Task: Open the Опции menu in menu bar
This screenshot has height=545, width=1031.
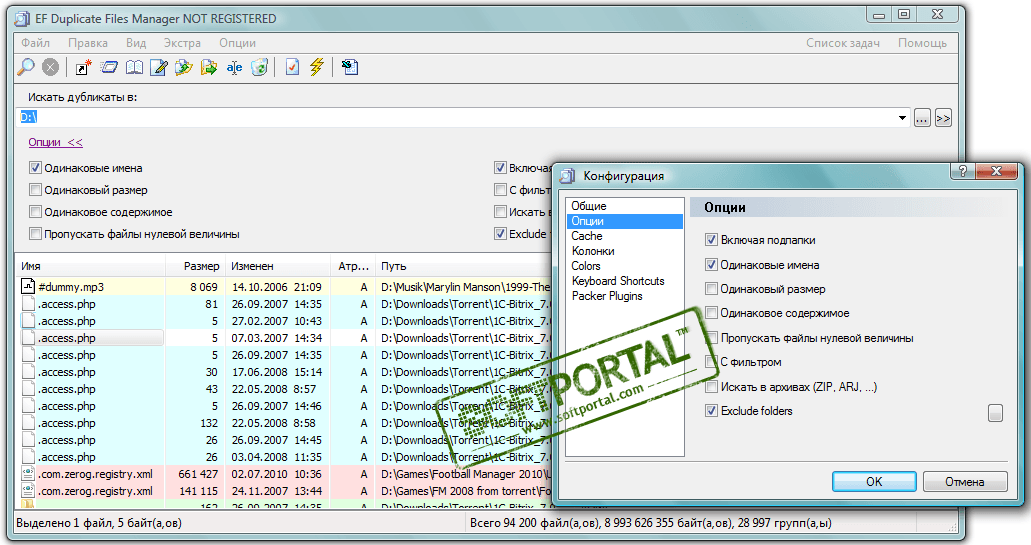Action: pos(237,43)
